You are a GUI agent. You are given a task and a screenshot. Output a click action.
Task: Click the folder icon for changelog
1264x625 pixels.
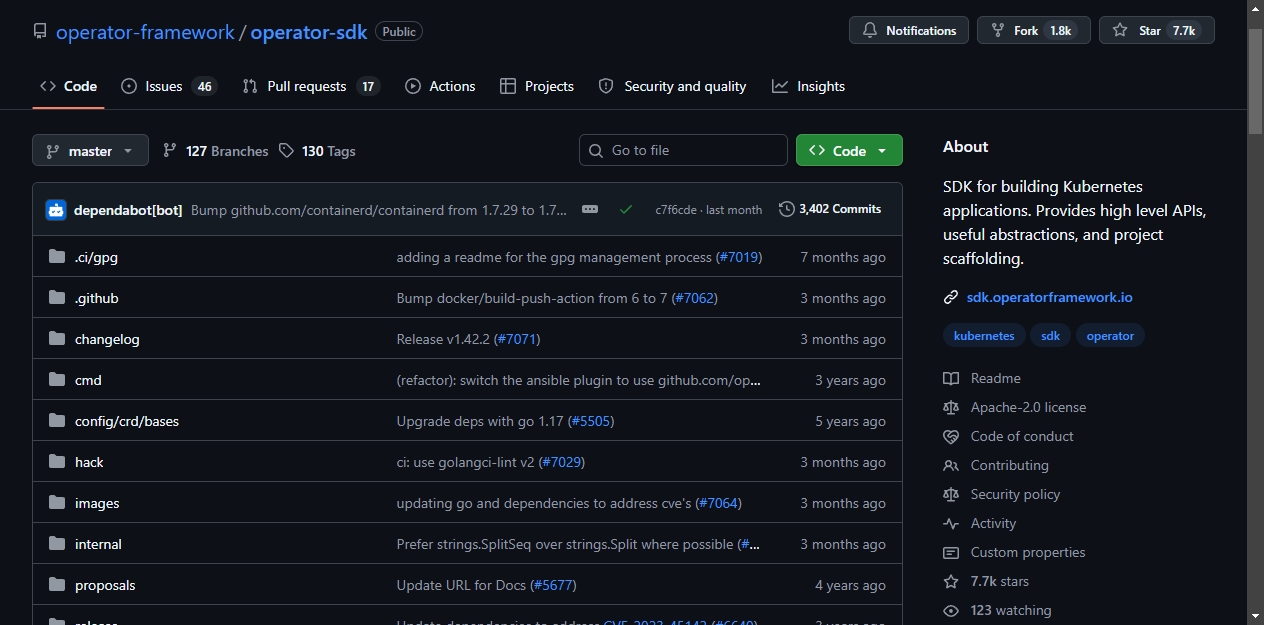[56, 339]
